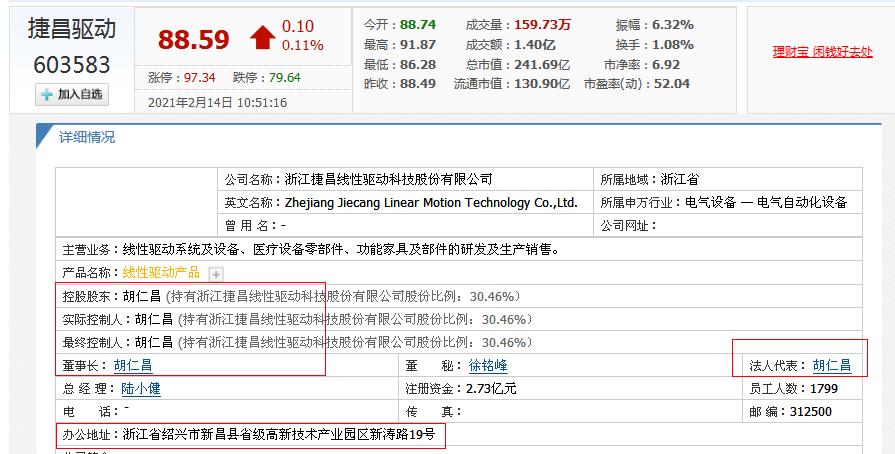Click the 控股股东 row with 胡仁昌
Screen dimensions: 895x454
[458, 296]
